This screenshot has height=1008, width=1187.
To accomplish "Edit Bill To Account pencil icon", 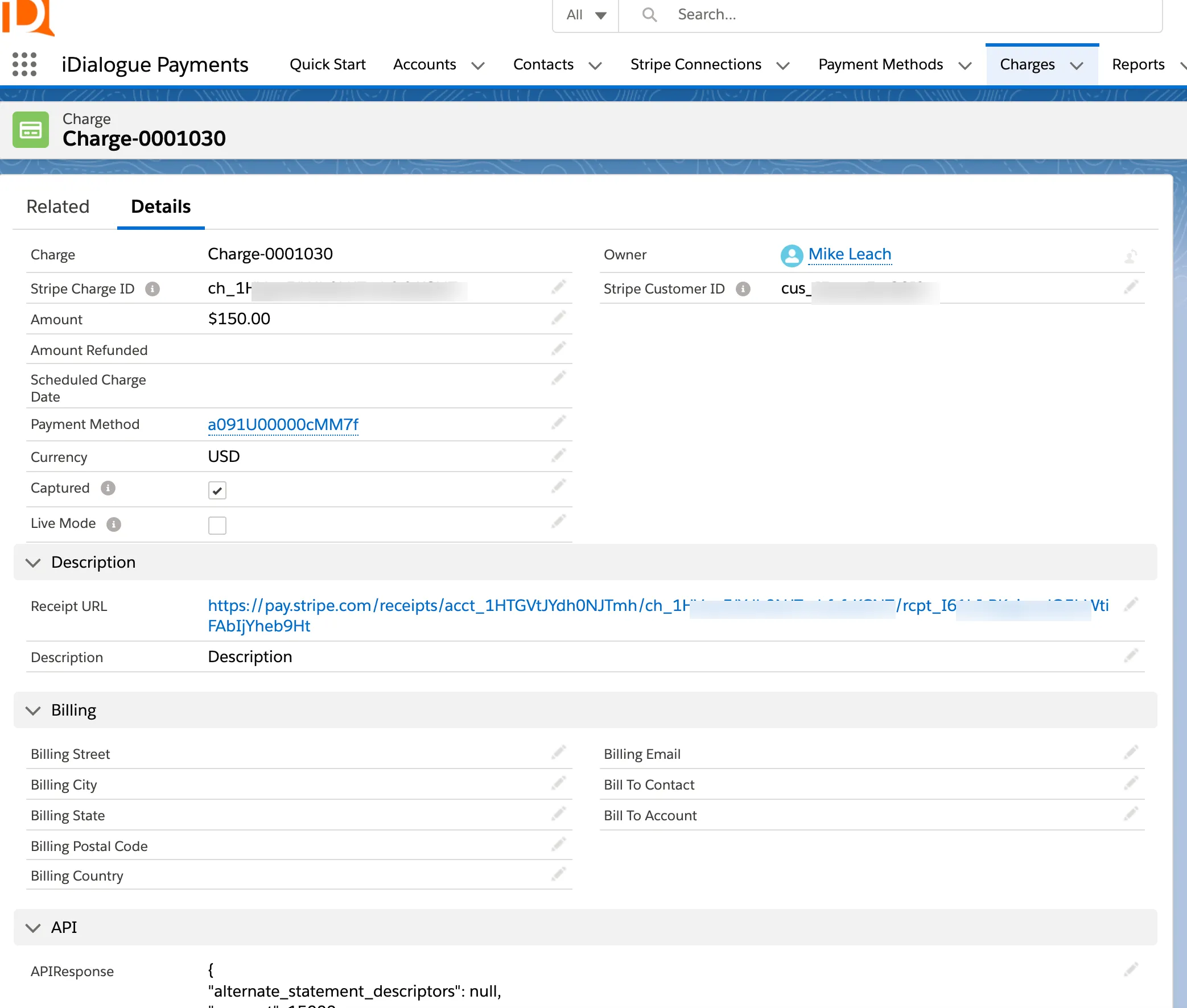I will 1131,814.
